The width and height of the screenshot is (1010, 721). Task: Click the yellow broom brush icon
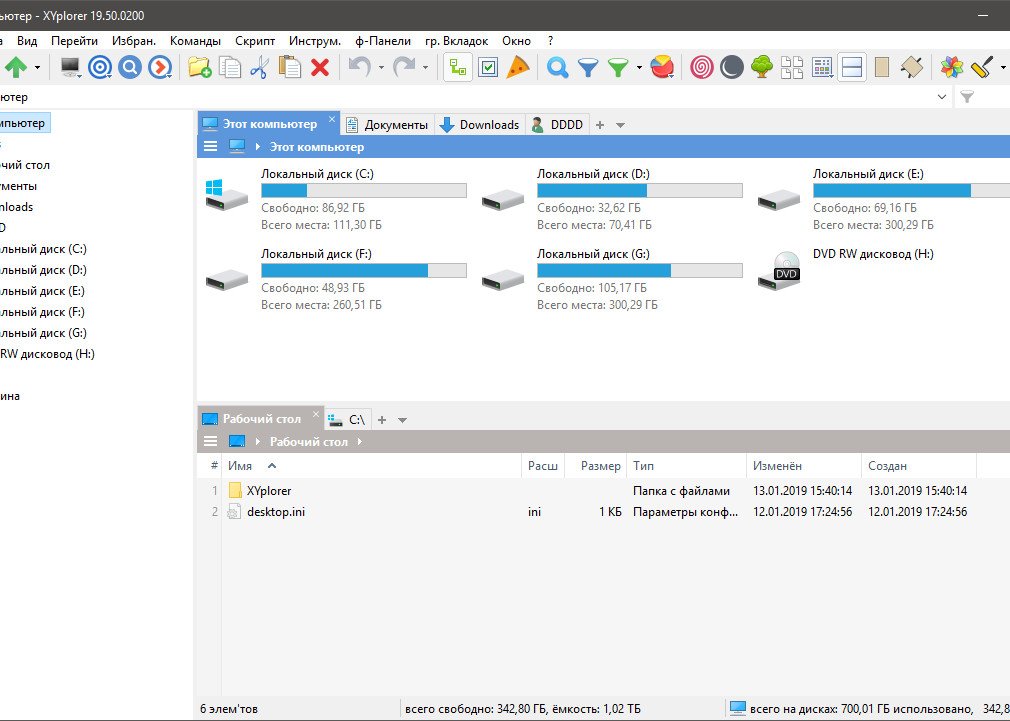(982, 67)
